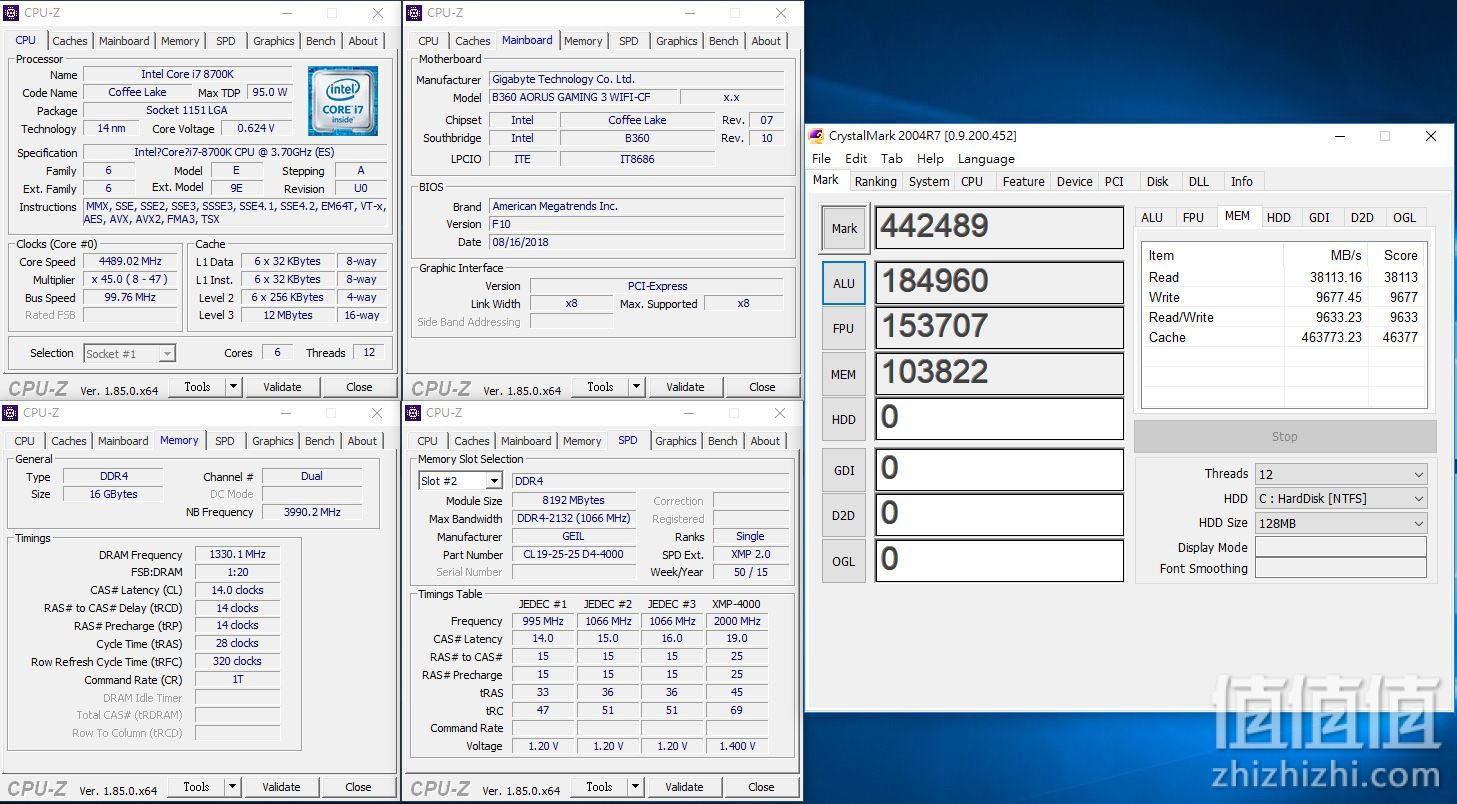Click CPU-Z icon in SPD window title
Image resolution: width=1457 pixels, height=804 pixels.
pyautogui.click(x=414, y=413)
